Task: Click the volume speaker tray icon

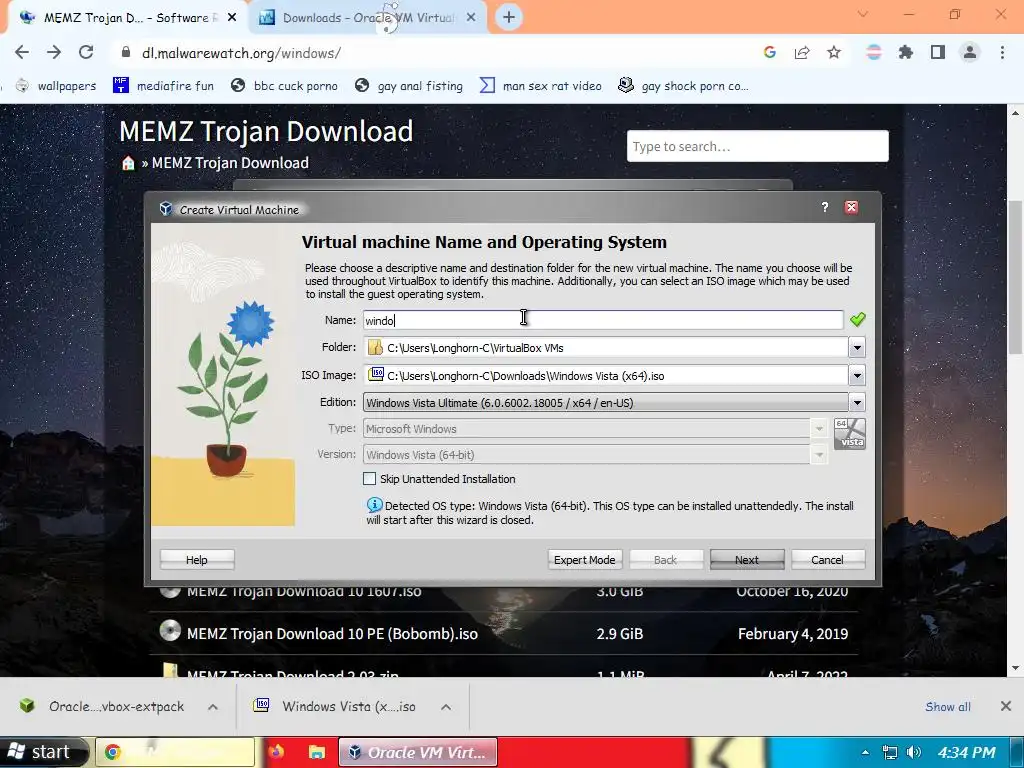Action: click(914, 752)
